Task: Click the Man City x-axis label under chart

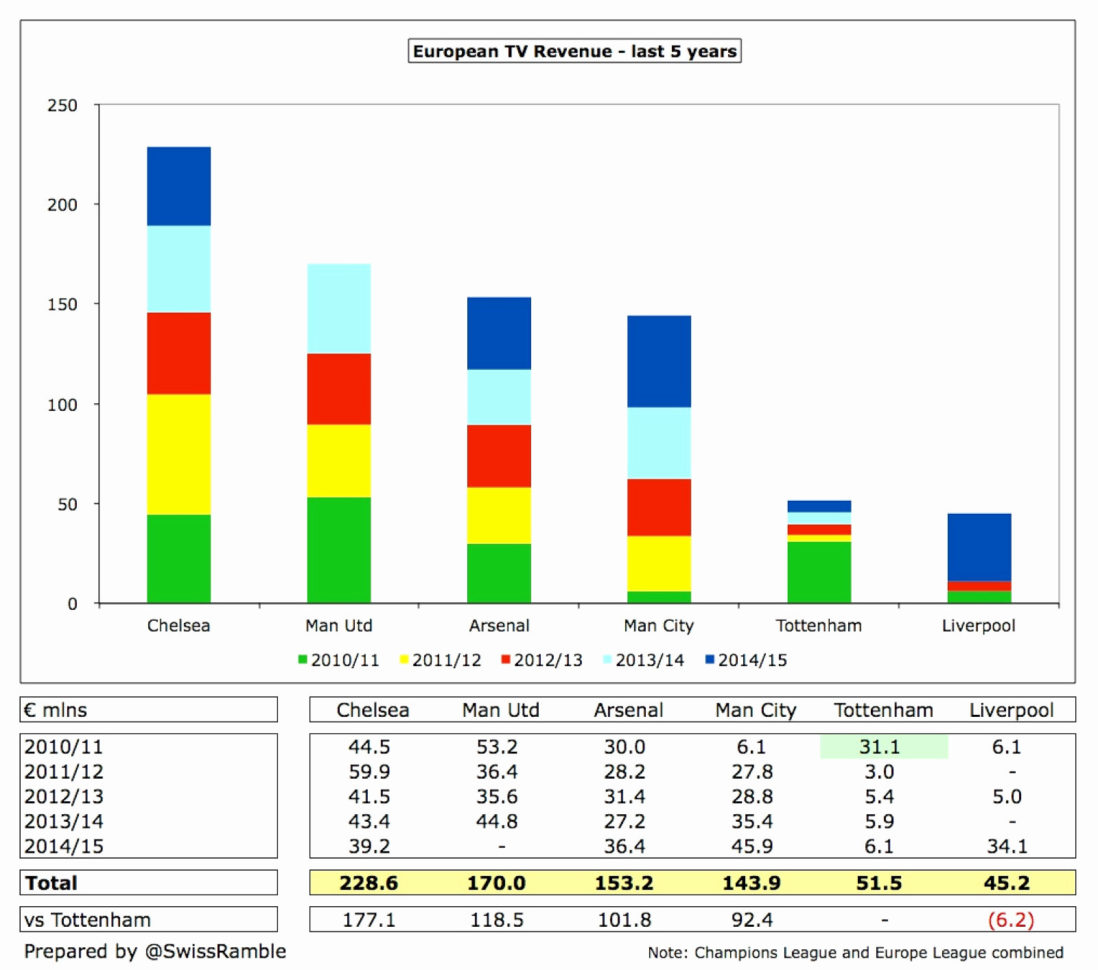Action: point(659,625)
